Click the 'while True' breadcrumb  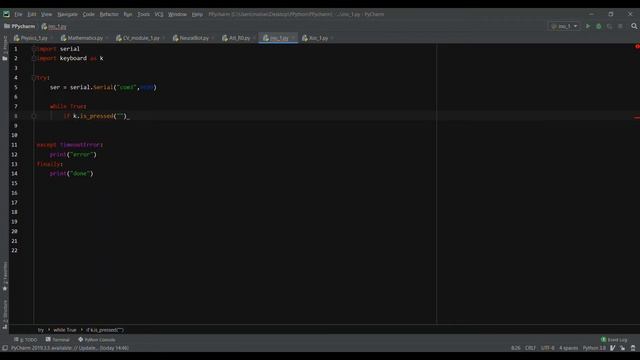coord(64,330)
